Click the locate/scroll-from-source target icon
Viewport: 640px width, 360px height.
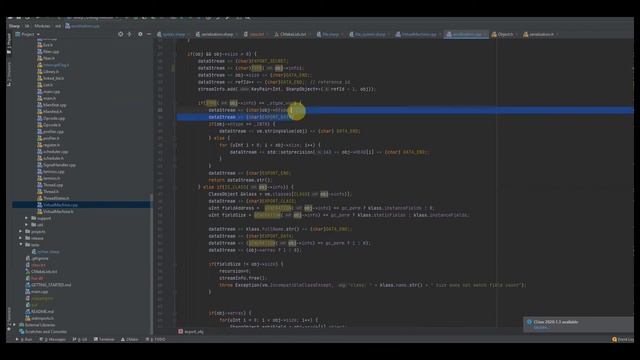tap(120, 34)
